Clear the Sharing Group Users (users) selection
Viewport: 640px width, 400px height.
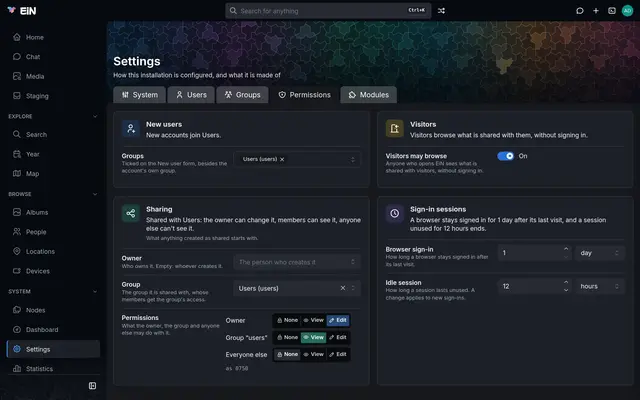coord(343,288)
